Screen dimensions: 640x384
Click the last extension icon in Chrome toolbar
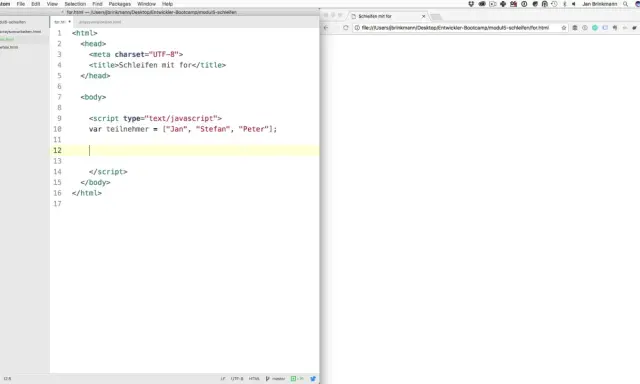tap(635, 28)
